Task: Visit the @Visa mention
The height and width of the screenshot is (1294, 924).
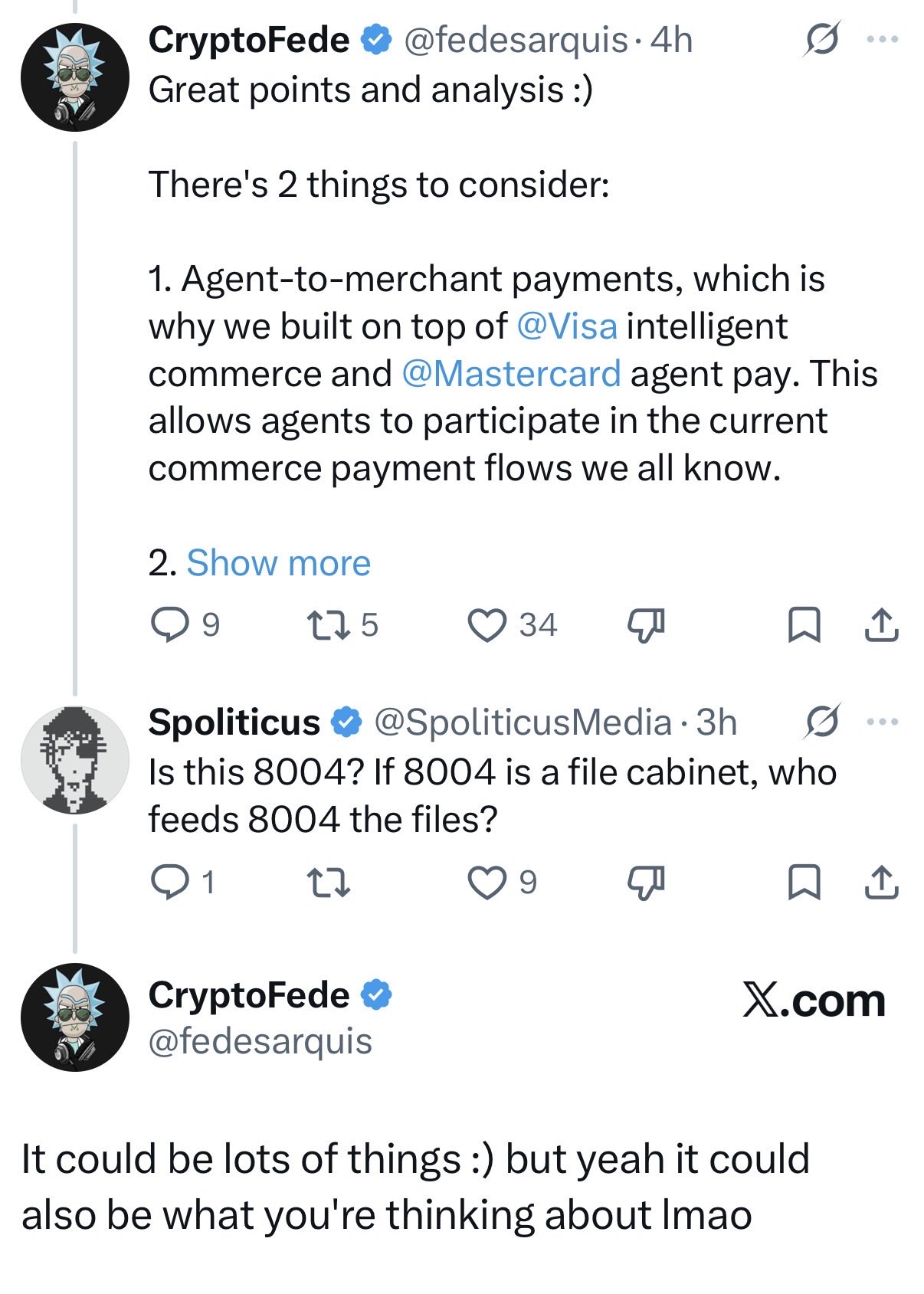Action: point(567,326)
